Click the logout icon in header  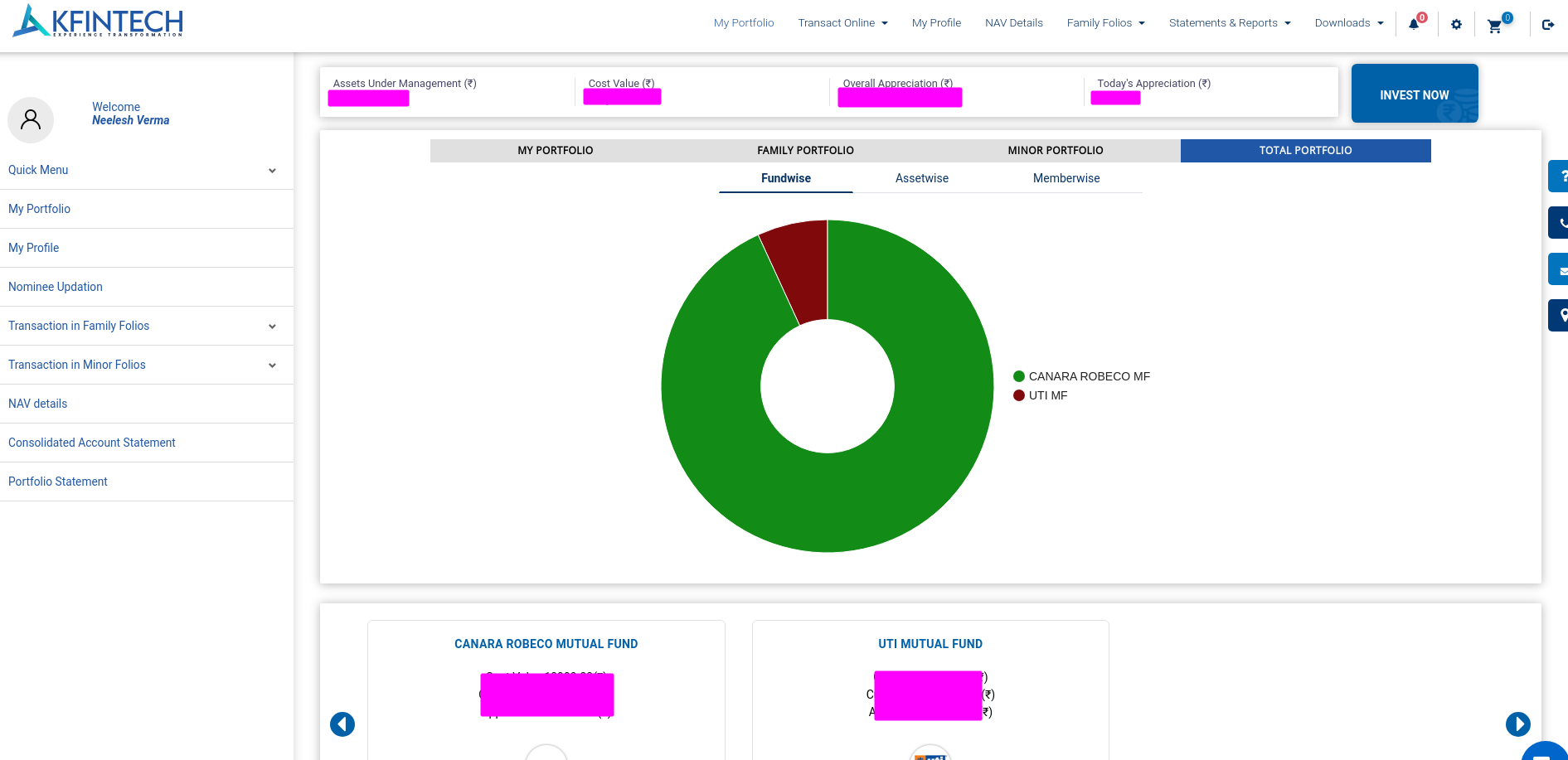[x=1547, y=24]
